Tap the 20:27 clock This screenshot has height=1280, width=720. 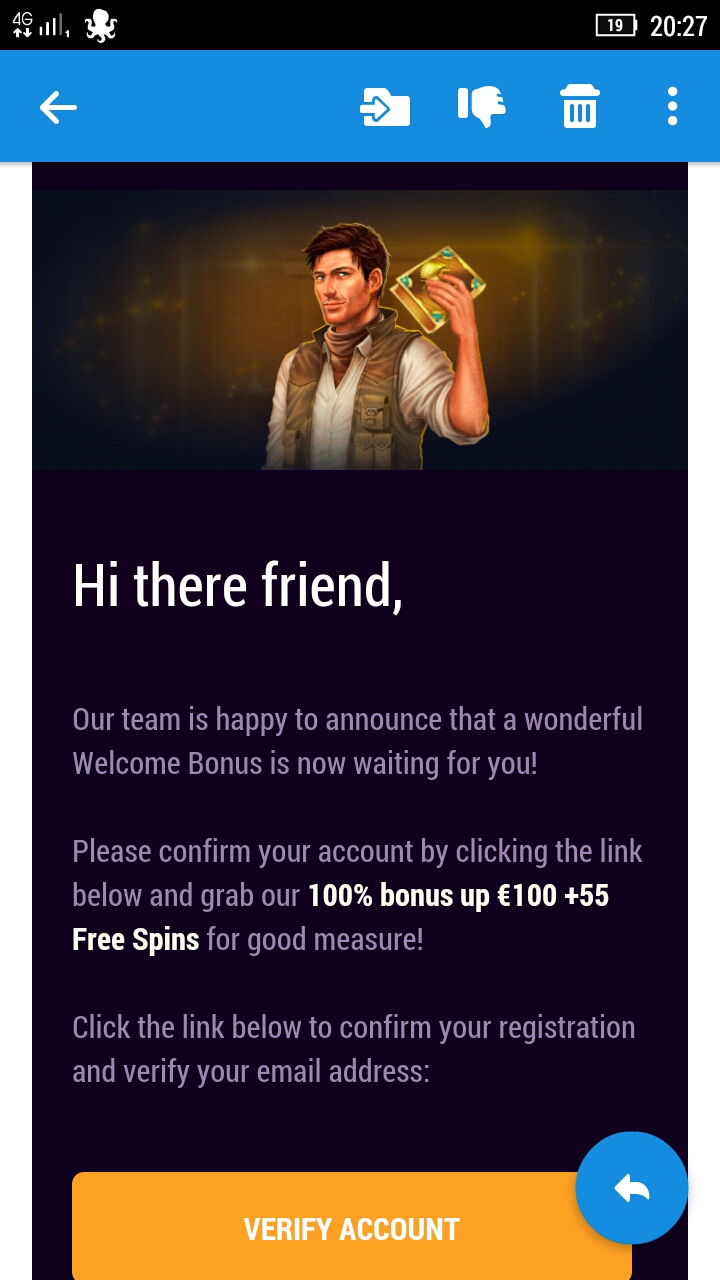(678, 26)
